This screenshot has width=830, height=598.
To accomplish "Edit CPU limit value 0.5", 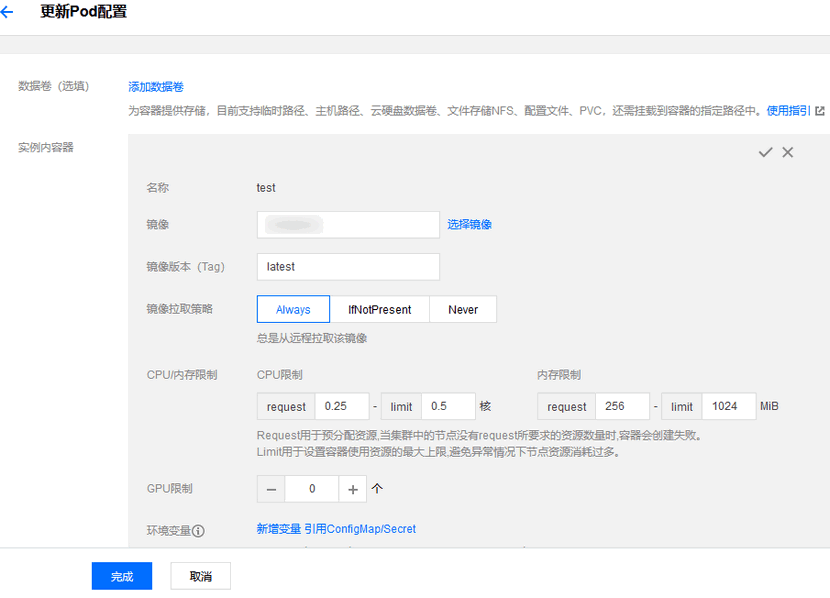I will pyautogui.click(x=448, y=406).
